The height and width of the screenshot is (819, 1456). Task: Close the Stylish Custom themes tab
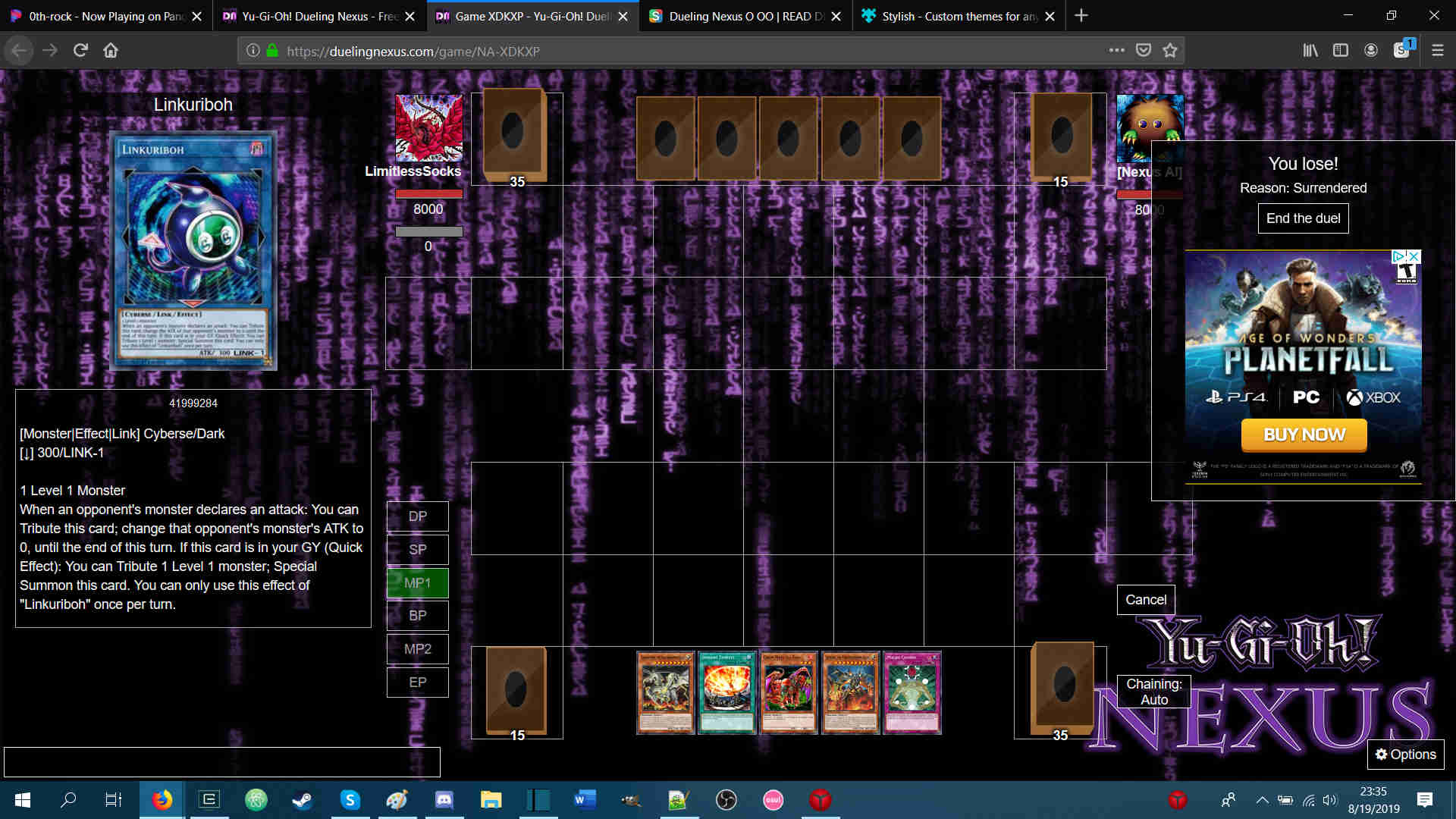tap(1050, 16)
